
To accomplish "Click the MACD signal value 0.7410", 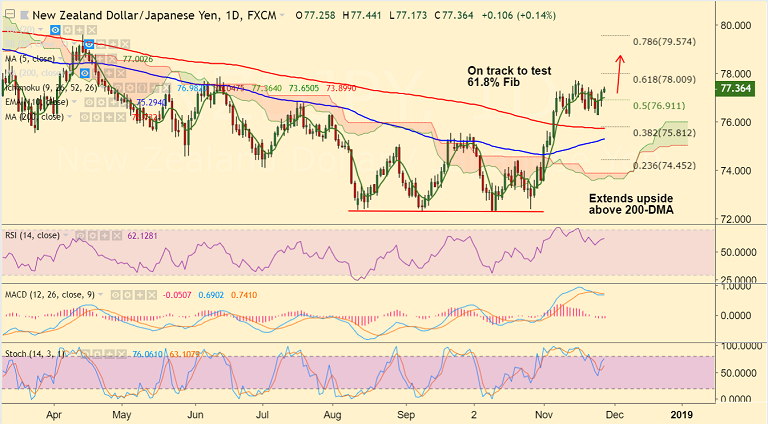I will click(244, 295).
